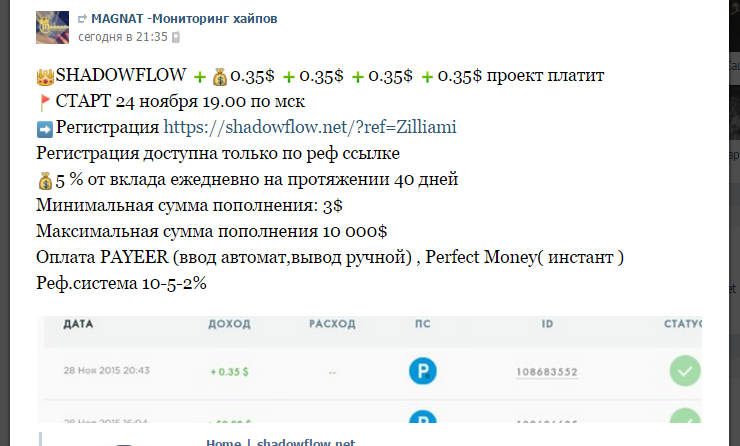Click the repost arrow icon beside MAGNAT
The width and height of the screenshot is (740, 446).
(82, 19)
